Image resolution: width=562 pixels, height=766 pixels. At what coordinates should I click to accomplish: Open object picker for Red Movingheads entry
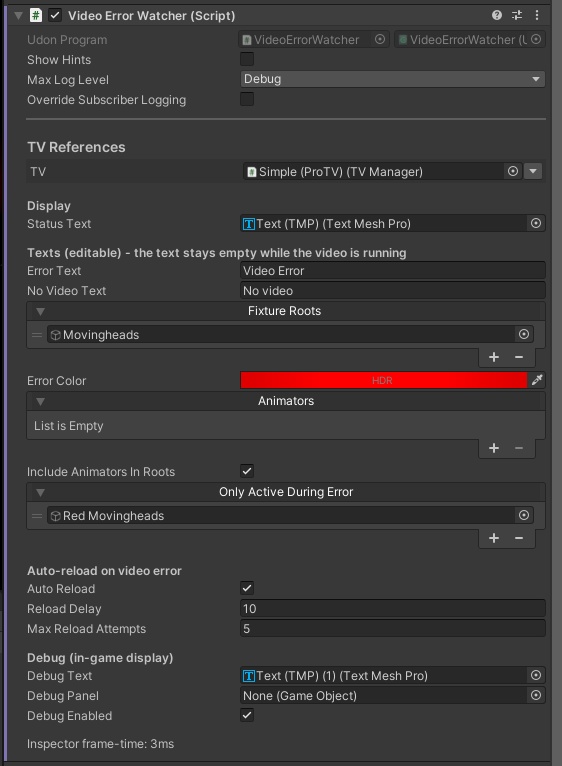(524, 515)
